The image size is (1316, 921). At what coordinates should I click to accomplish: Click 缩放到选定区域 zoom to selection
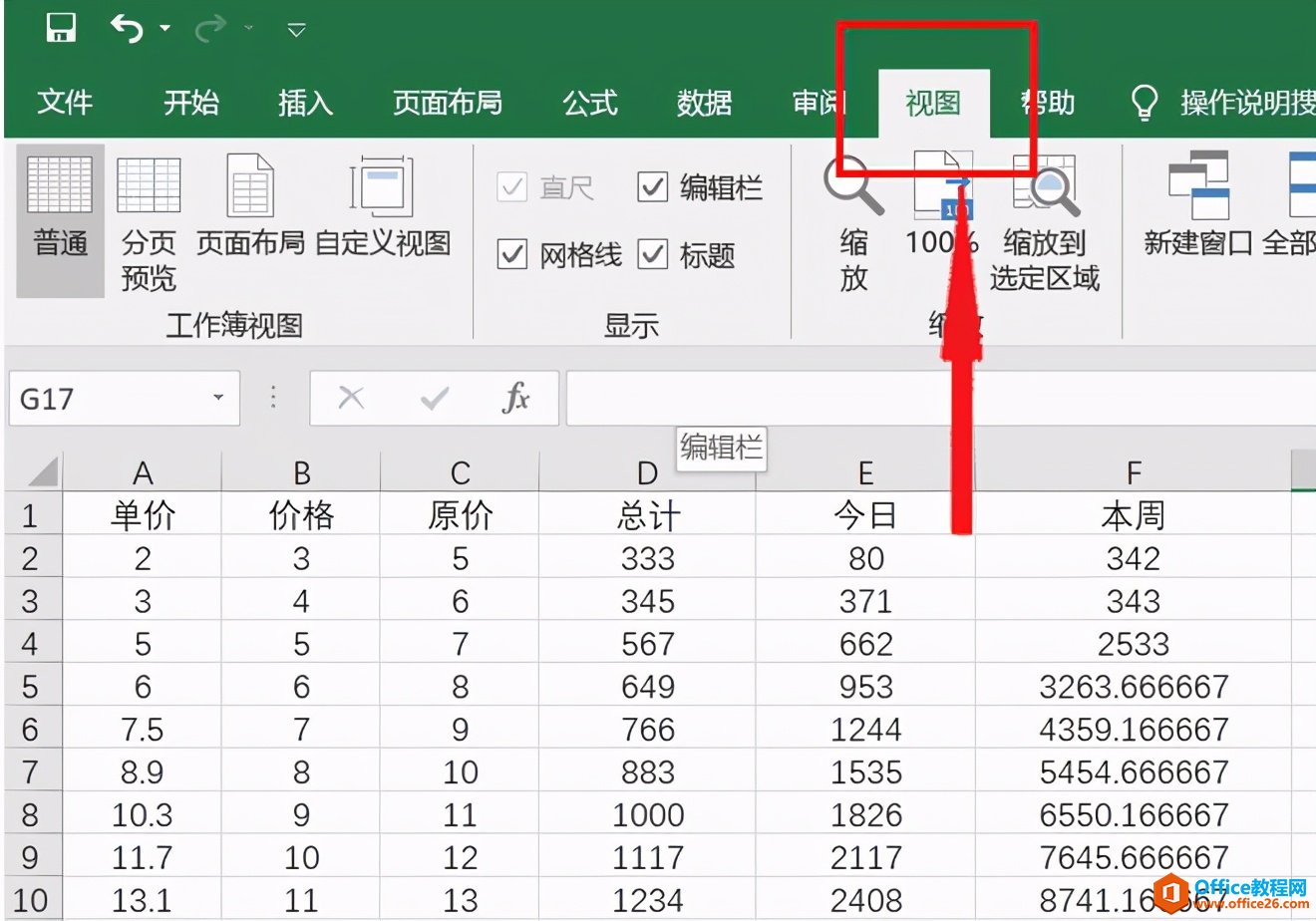[x=1045, y=223]
